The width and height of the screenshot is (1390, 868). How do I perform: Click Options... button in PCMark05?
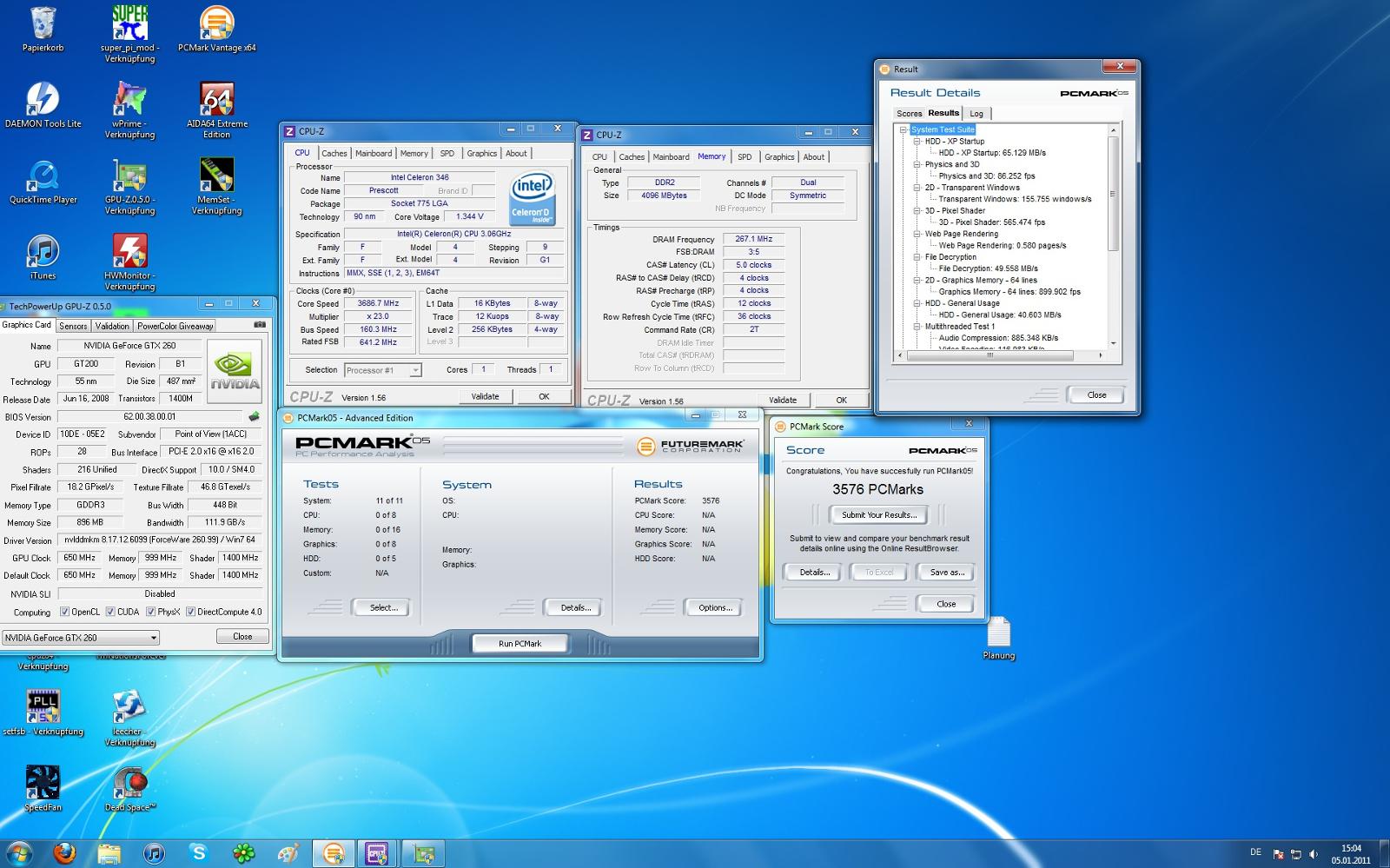715,607
